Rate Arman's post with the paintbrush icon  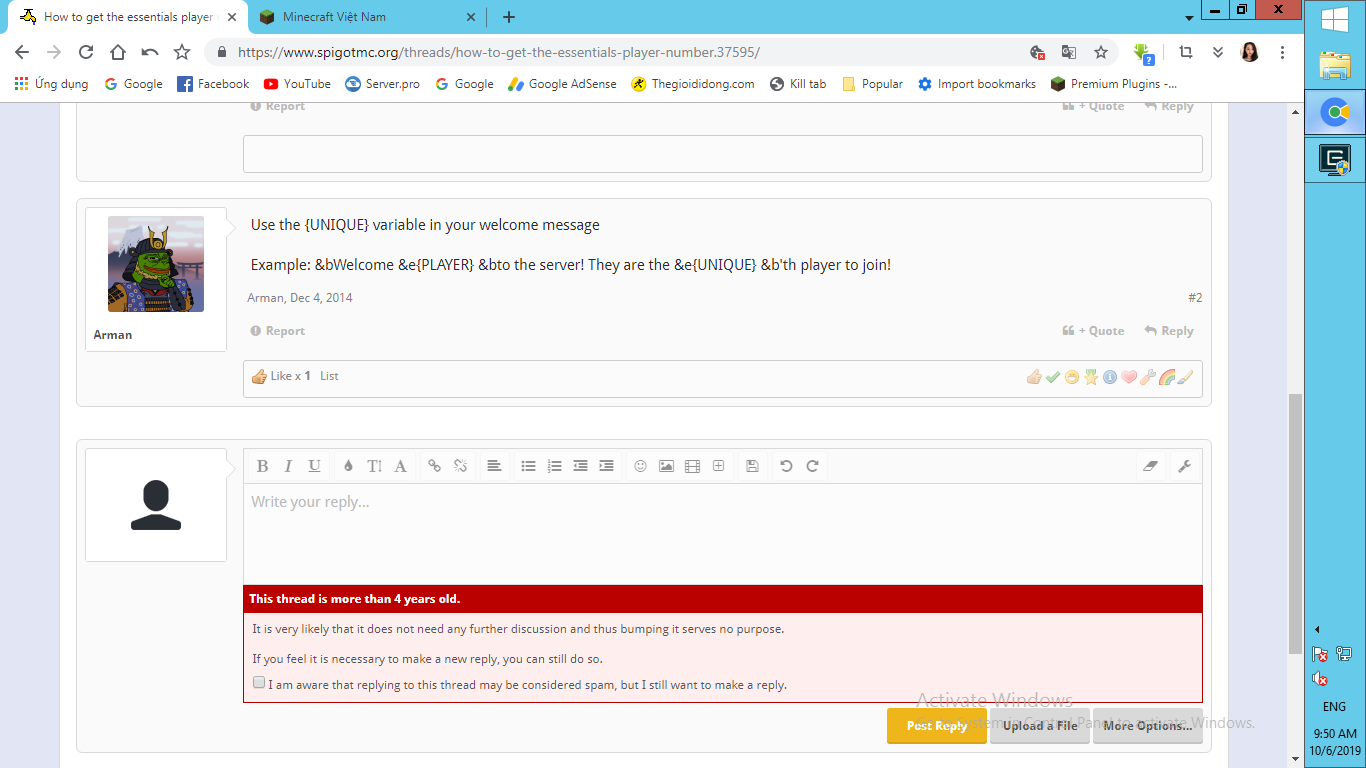(x=1186, y=377)
